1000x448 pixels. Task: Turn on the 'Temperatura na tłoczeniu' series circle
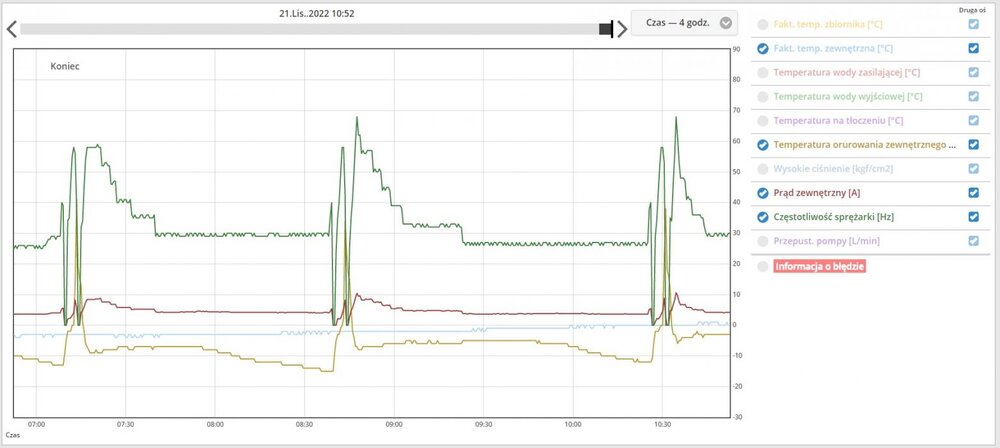point(764,121)
